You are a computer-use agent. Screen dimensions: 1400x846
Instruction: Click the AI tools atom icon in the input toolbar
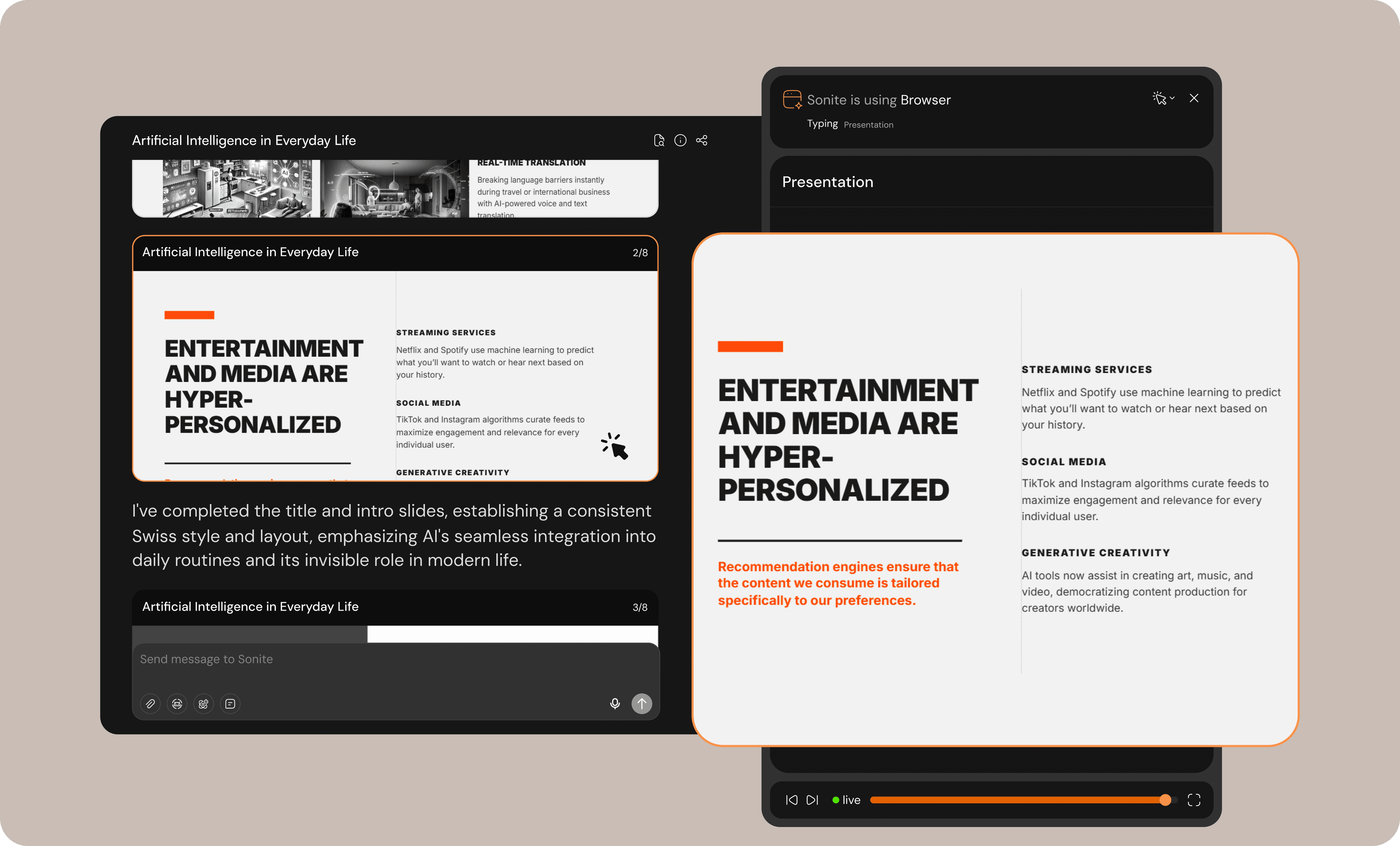203,703
